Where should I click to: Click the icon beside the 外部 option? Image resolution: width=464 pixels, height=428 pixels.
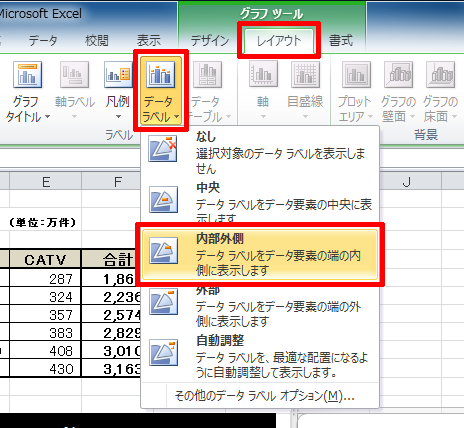click(x=163, y=302)
